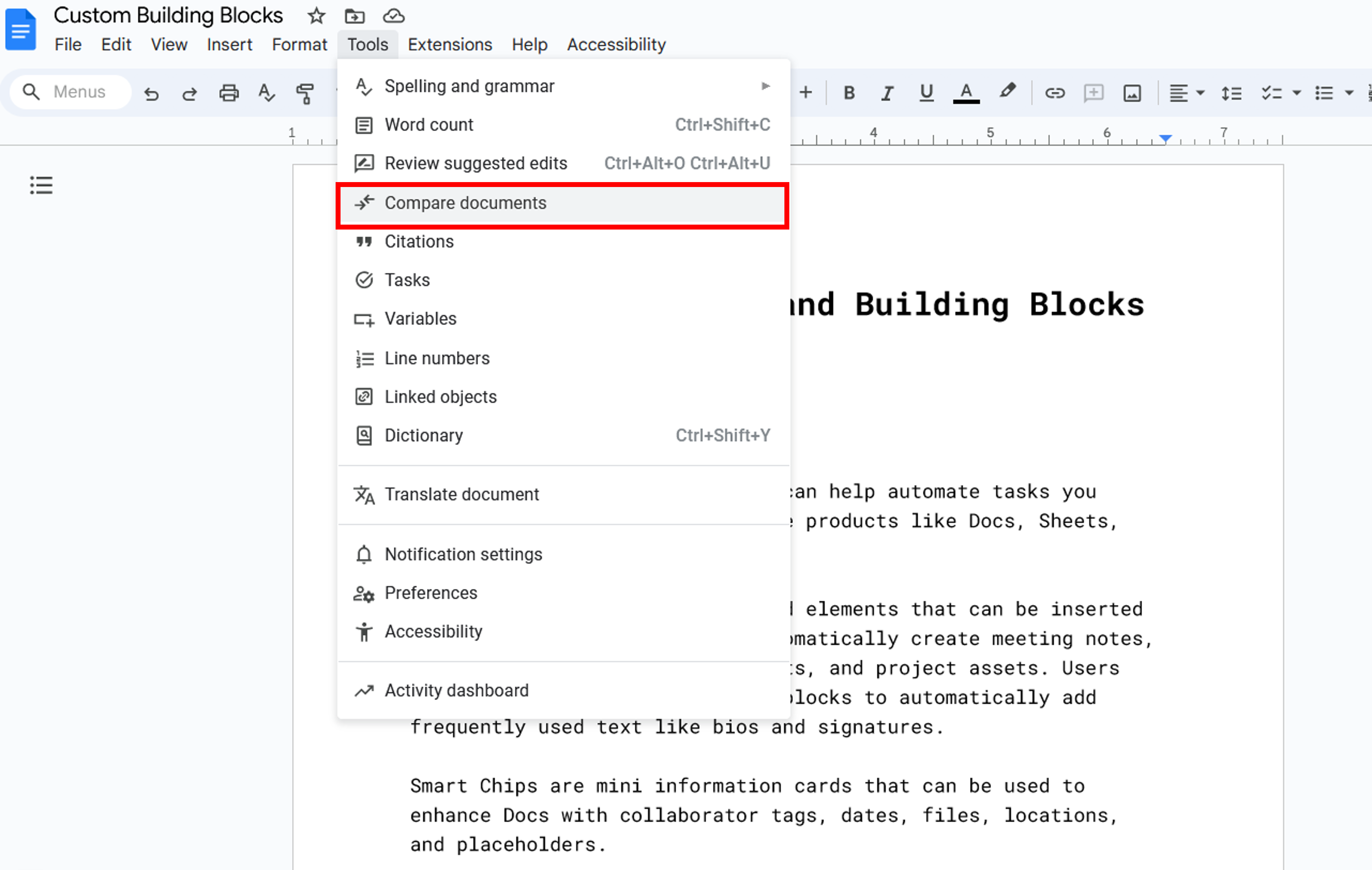
Task: Run spell check from toolbar icon
Action: click(267, 93)
